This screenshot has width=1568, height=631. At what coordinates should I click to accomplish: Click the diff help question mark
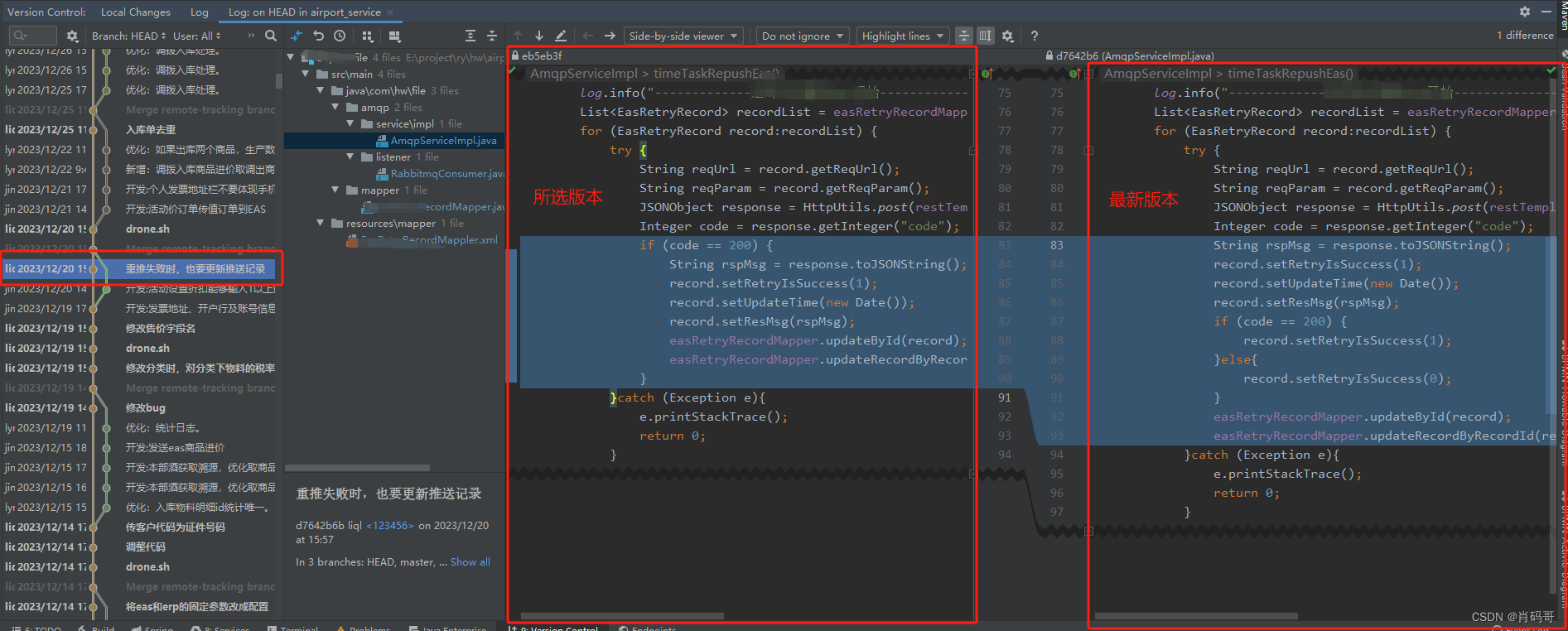tap(1034, 36)
